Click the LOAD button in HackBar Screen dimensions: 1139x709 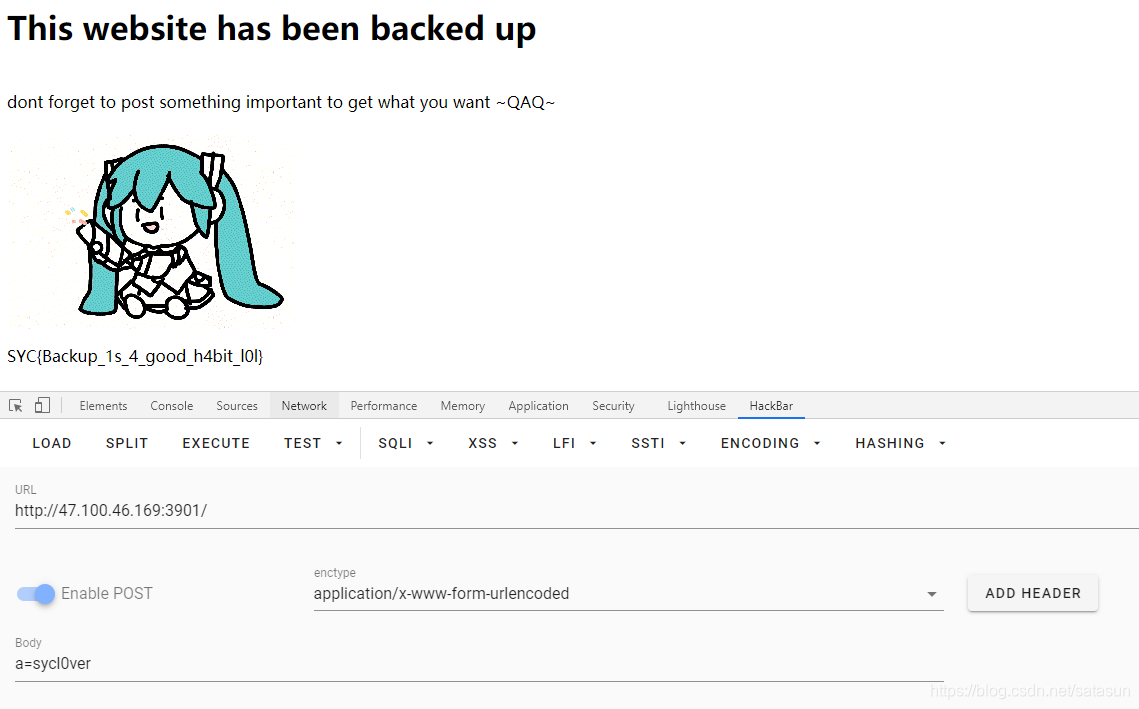click(52, 443)
